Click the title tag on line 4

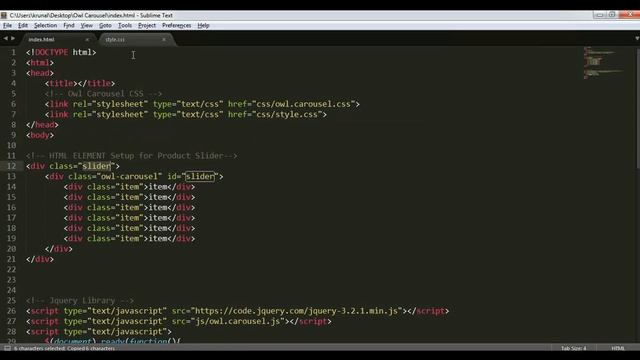tap(61, 83)
